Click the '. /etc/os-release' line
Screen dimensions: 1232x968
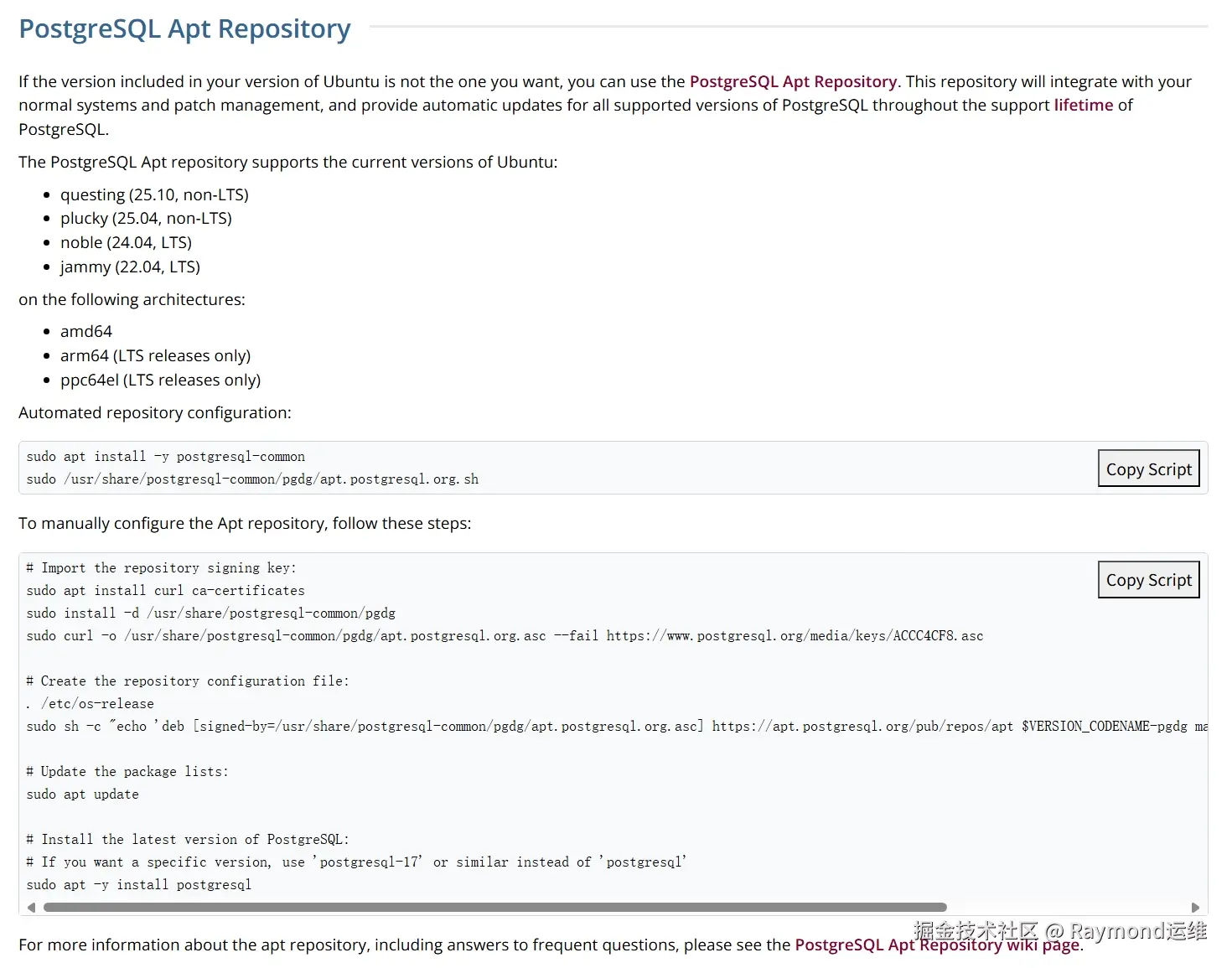90,704
